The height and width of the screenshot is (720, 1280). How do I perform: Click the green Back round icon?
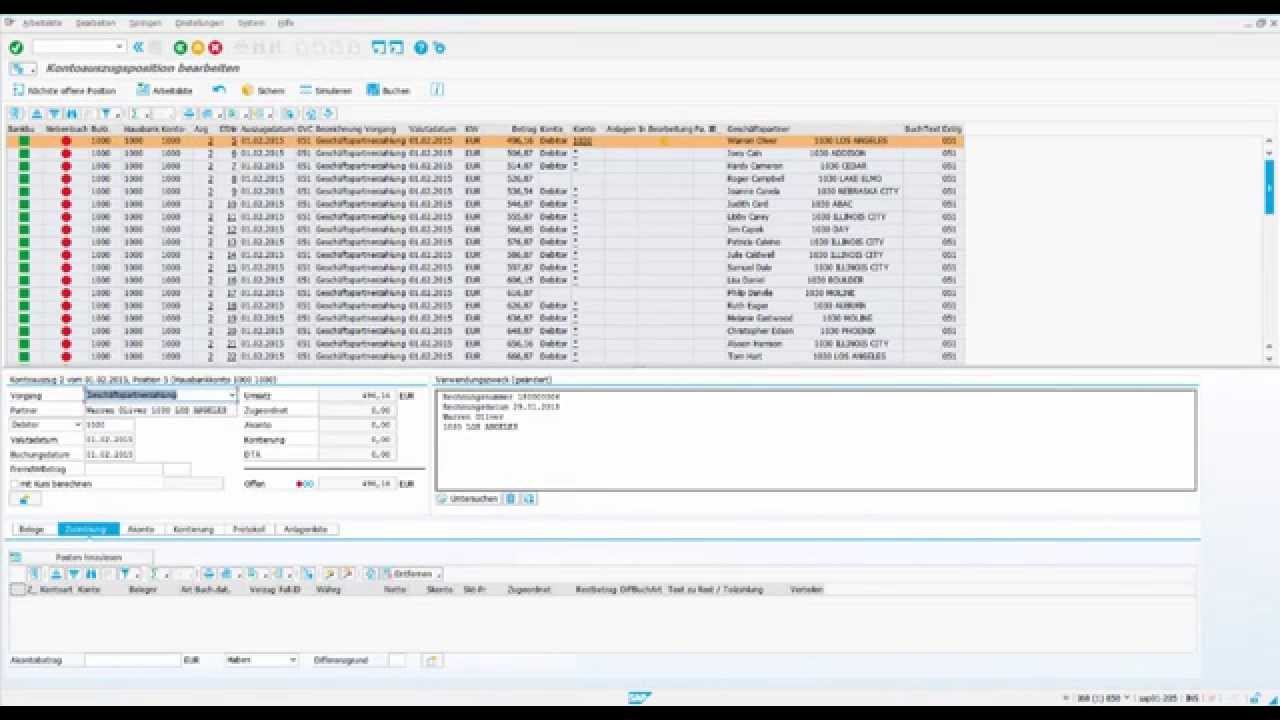180,47
